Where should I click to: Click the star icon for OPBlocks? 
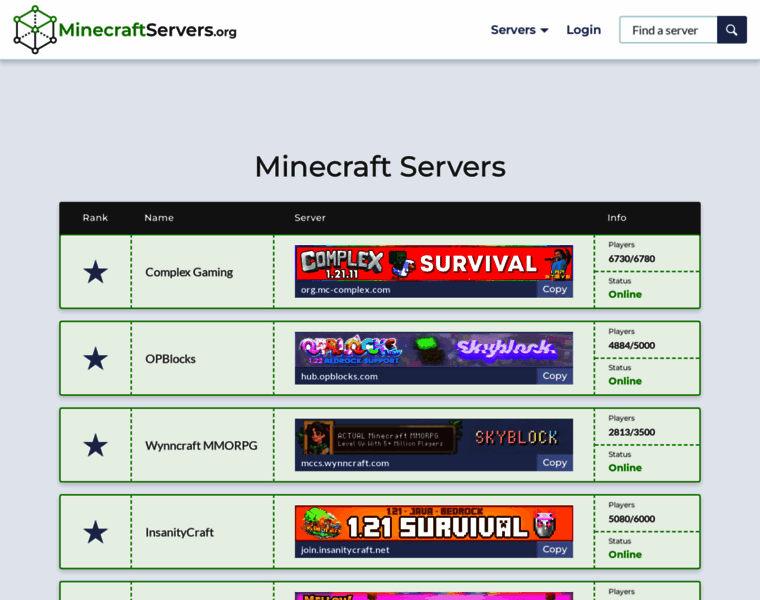(x=95, y=359)
